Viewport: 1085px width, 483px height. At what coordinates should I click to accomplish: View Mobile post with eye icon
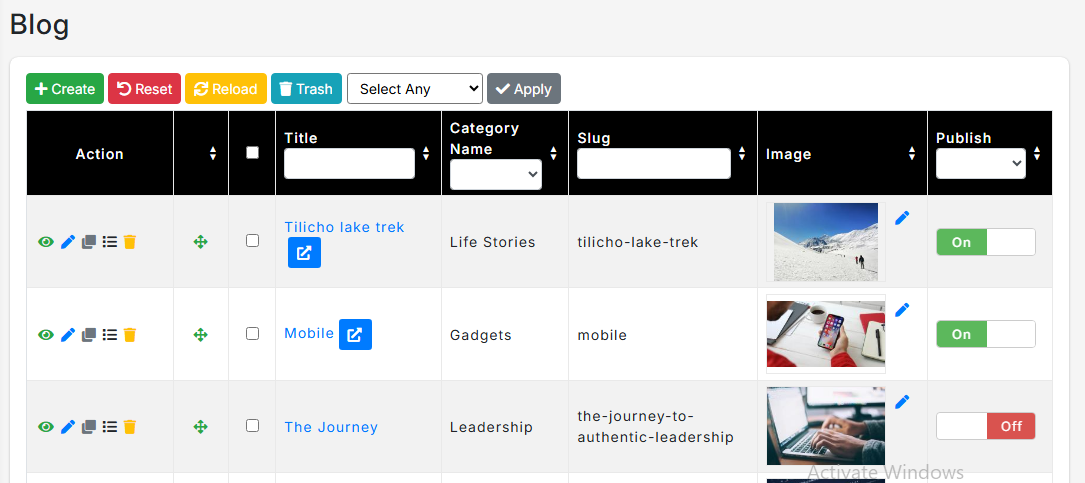click(x=46, y=335)
